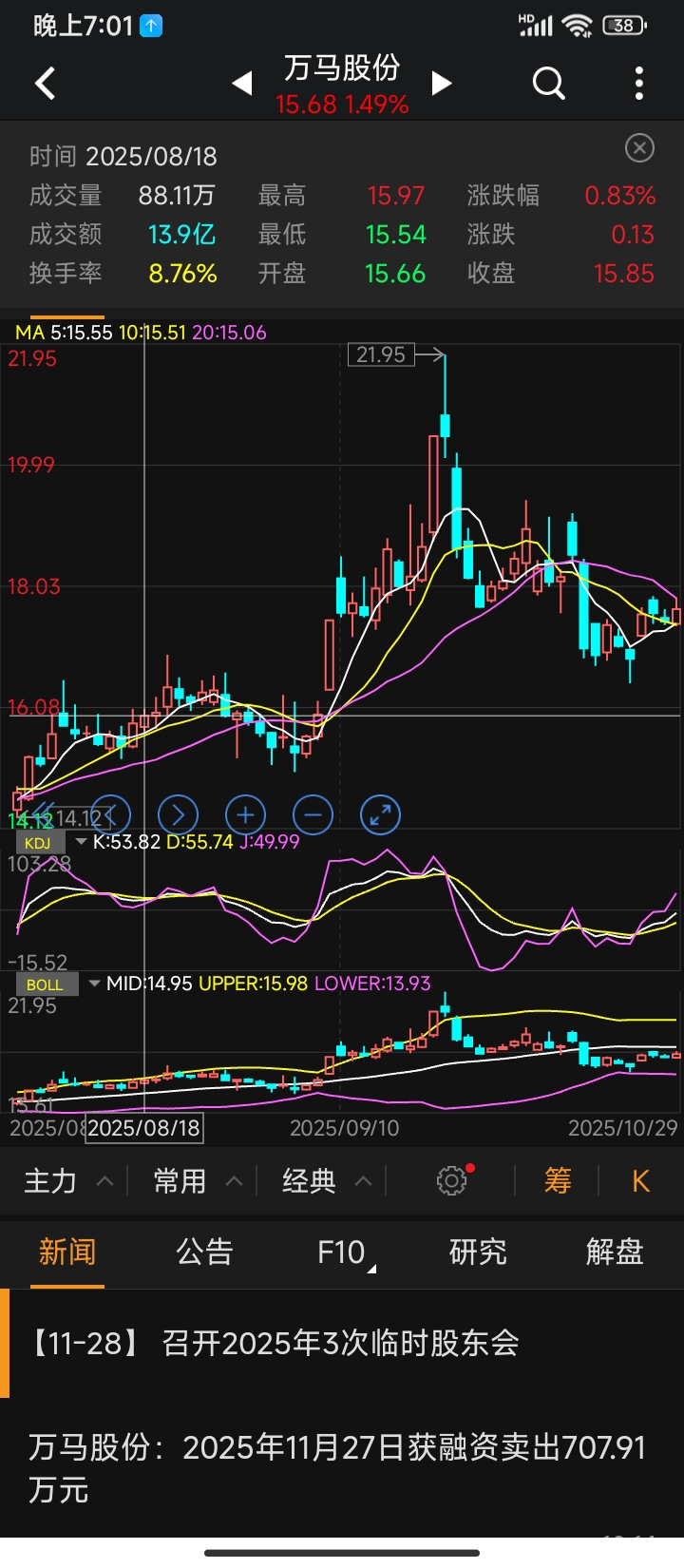This screenshot has height=1568, width=684.
Task: Tap the UPPER:15.98 BOLL reading
Action: 253,984
